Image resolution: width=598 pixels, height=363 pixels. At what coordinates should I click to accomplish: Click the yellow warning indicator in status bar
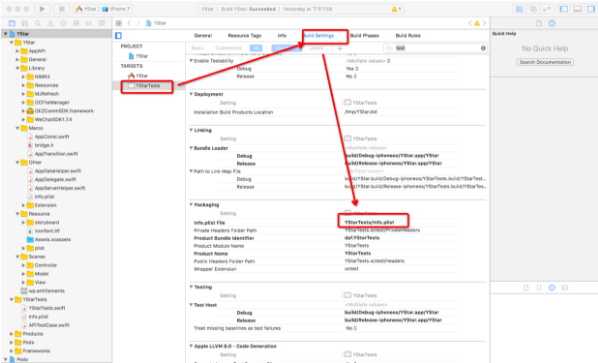[x=396, y=9]
